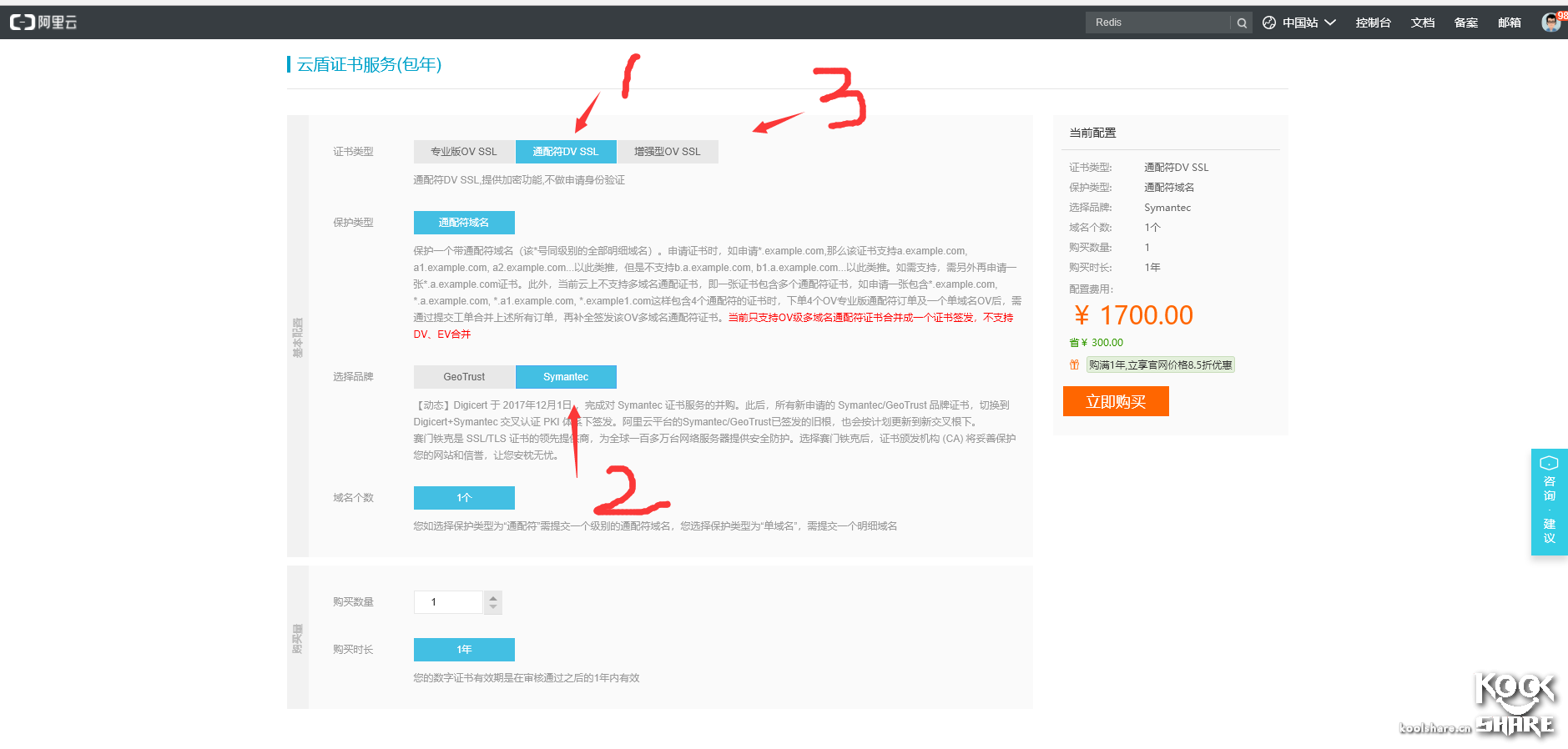Choose GeoTrust brand

(464, 377)
